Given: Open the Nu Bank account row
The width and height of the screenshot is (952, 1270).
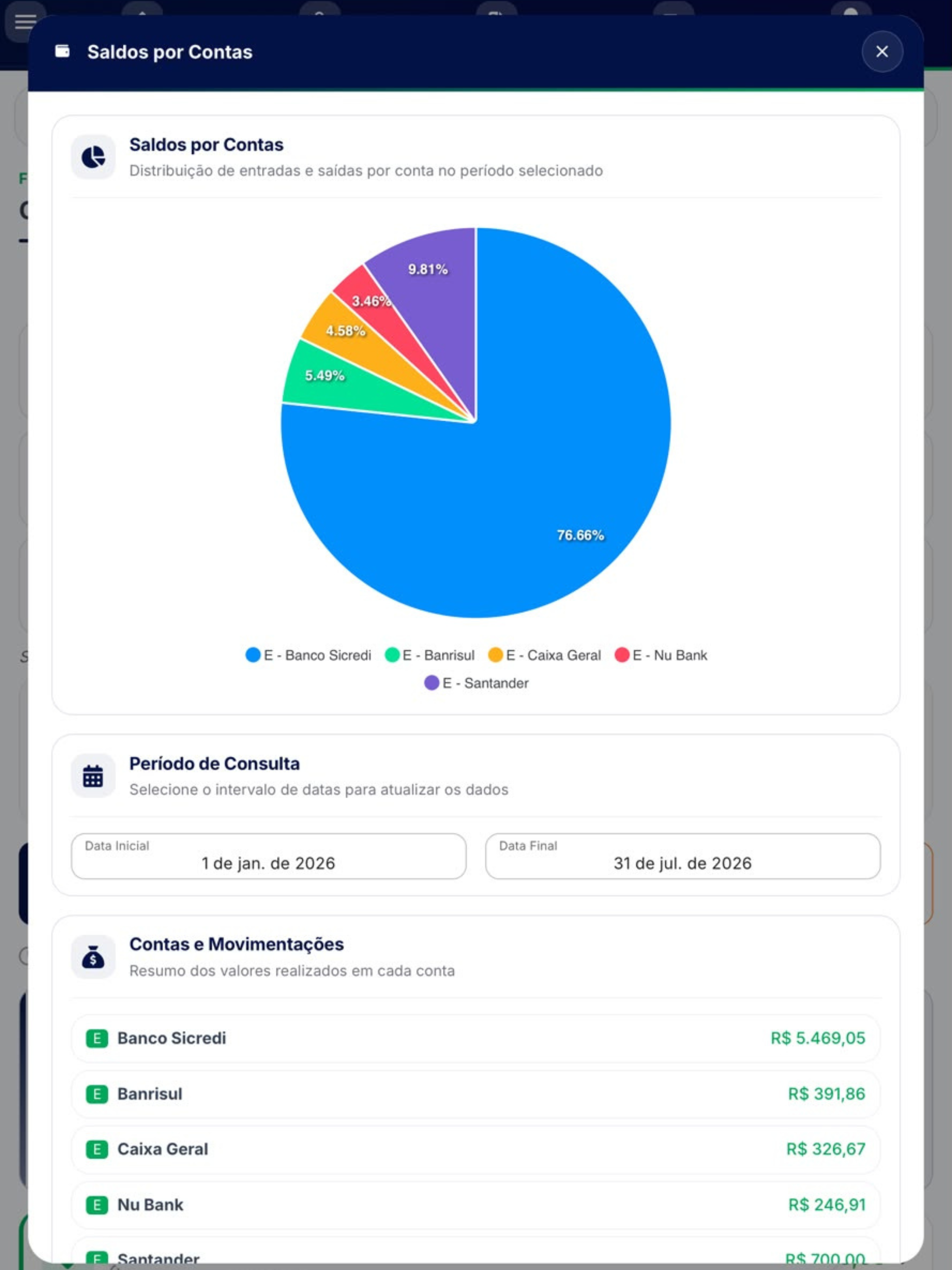Looking at the screenshot, I should (476, 1204).
